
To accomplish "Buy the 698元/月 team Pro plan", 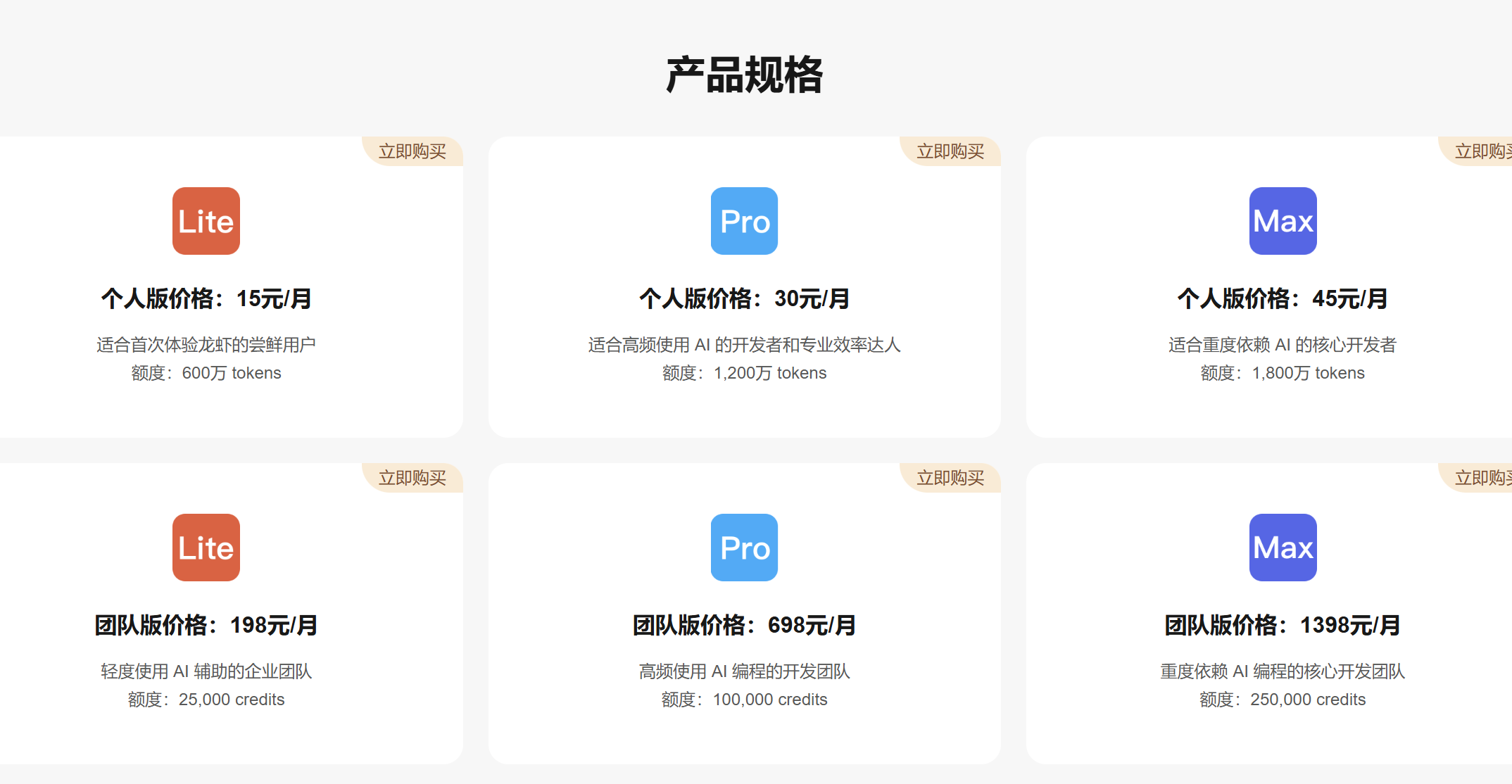I will [950, 478].
